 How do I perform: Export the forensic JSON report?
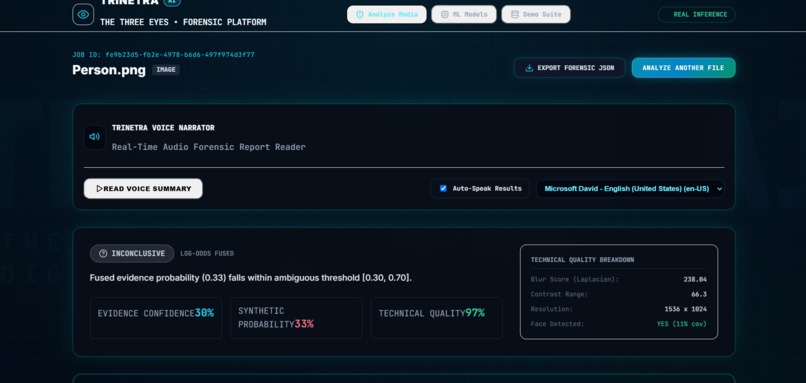(x=570, y=68)
